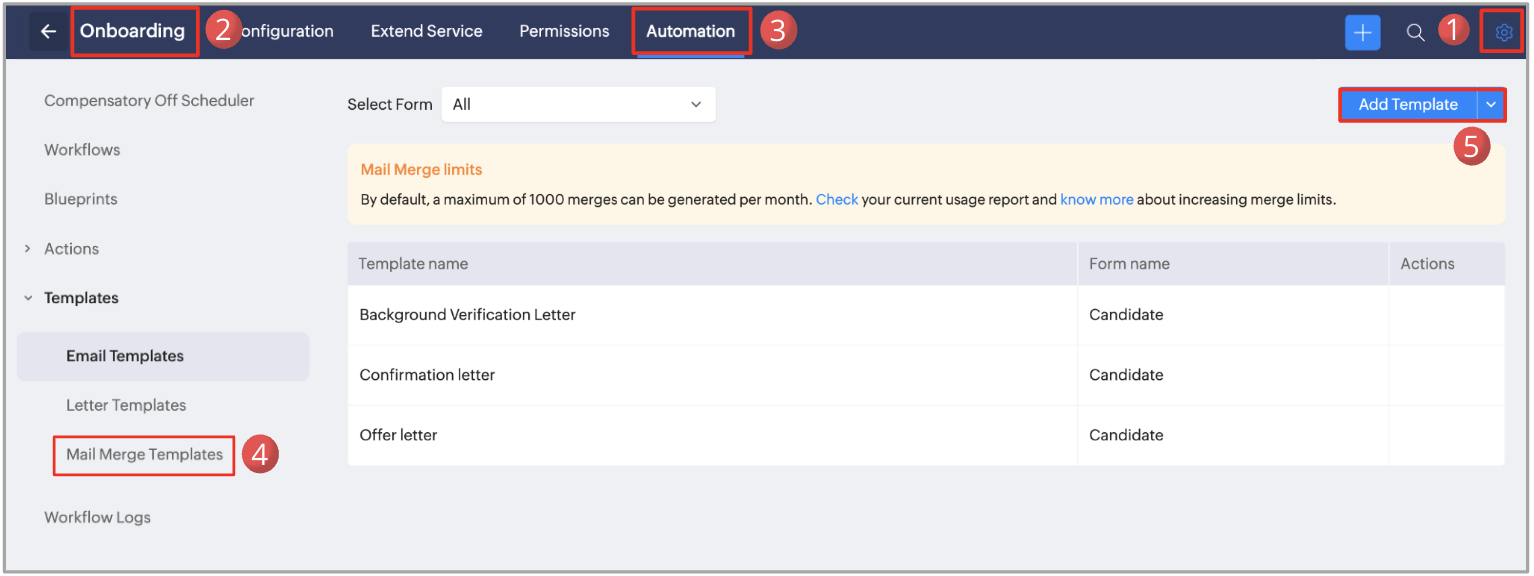Open the Permissions tab

tap(564, 32)
